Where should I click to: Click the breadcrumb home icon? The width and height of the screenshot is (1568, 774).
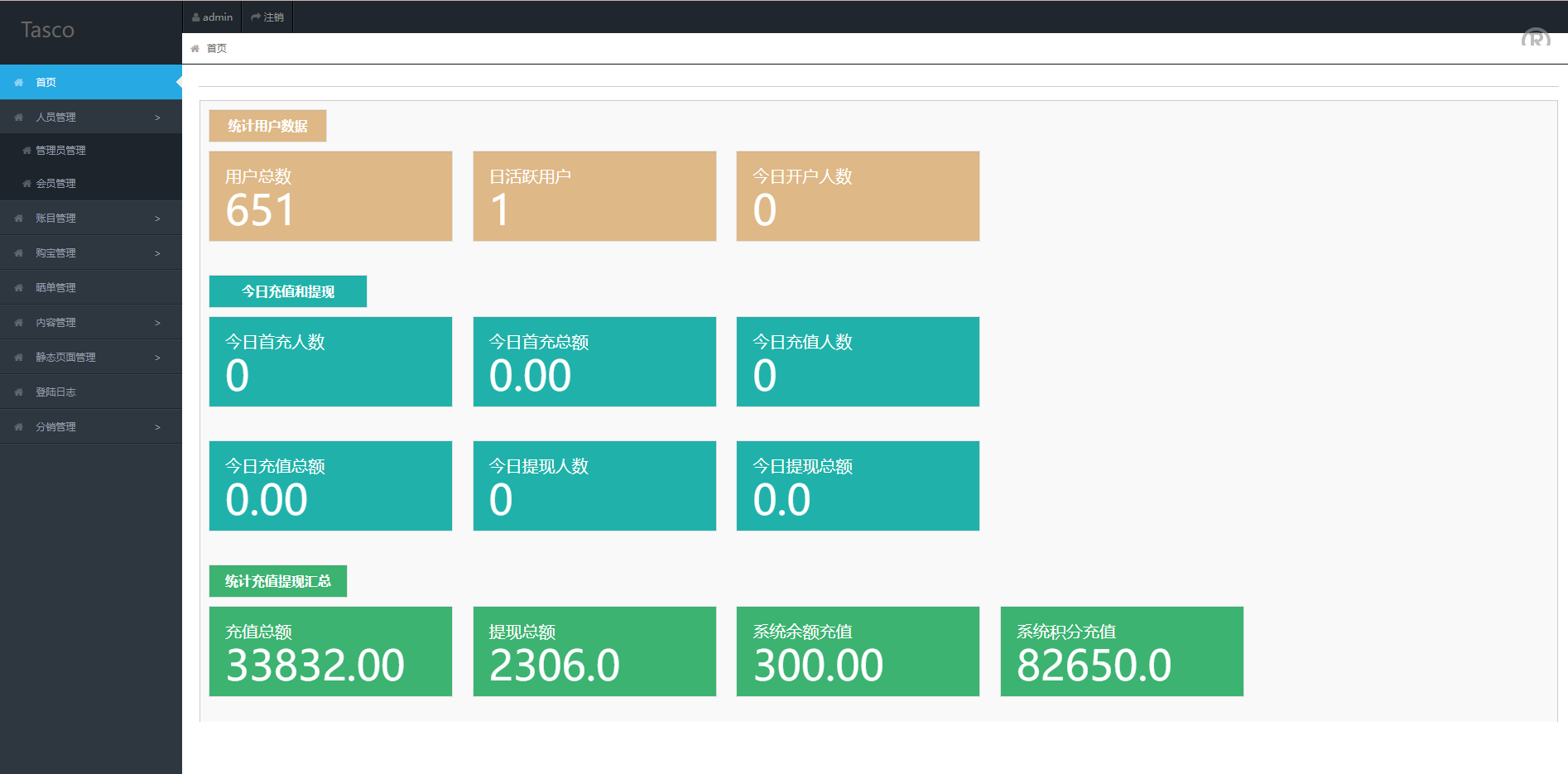click(x=195, y=49)
